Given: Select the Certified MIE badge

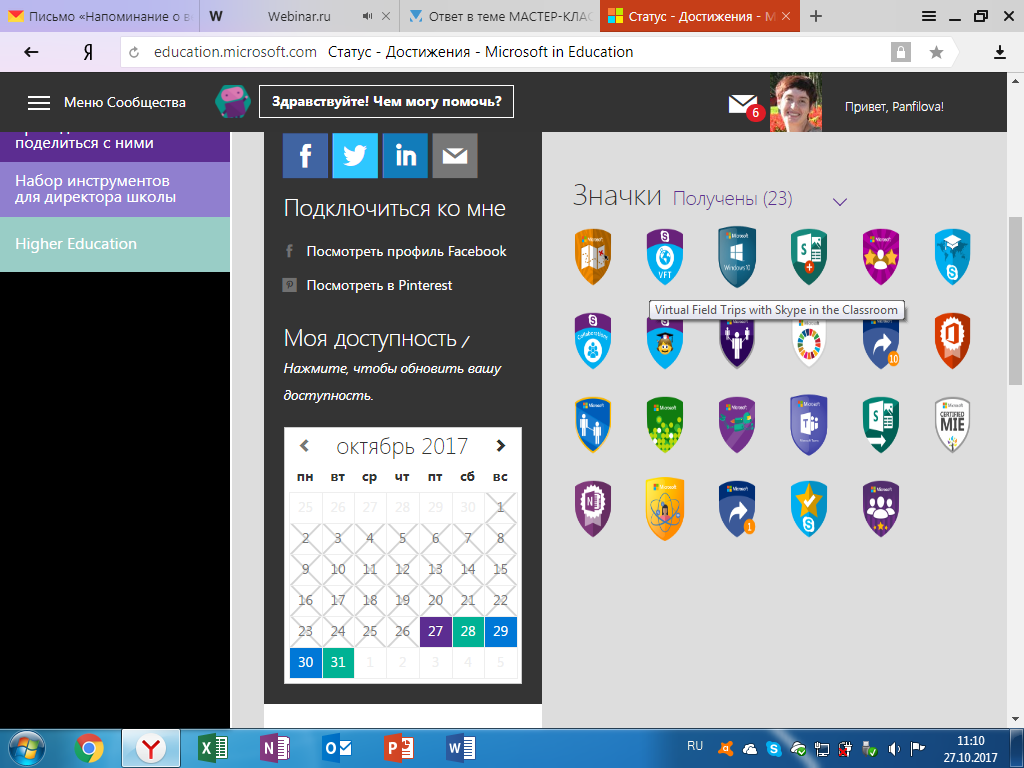Looking at the screenshot, I should click(x=952, y=424).
